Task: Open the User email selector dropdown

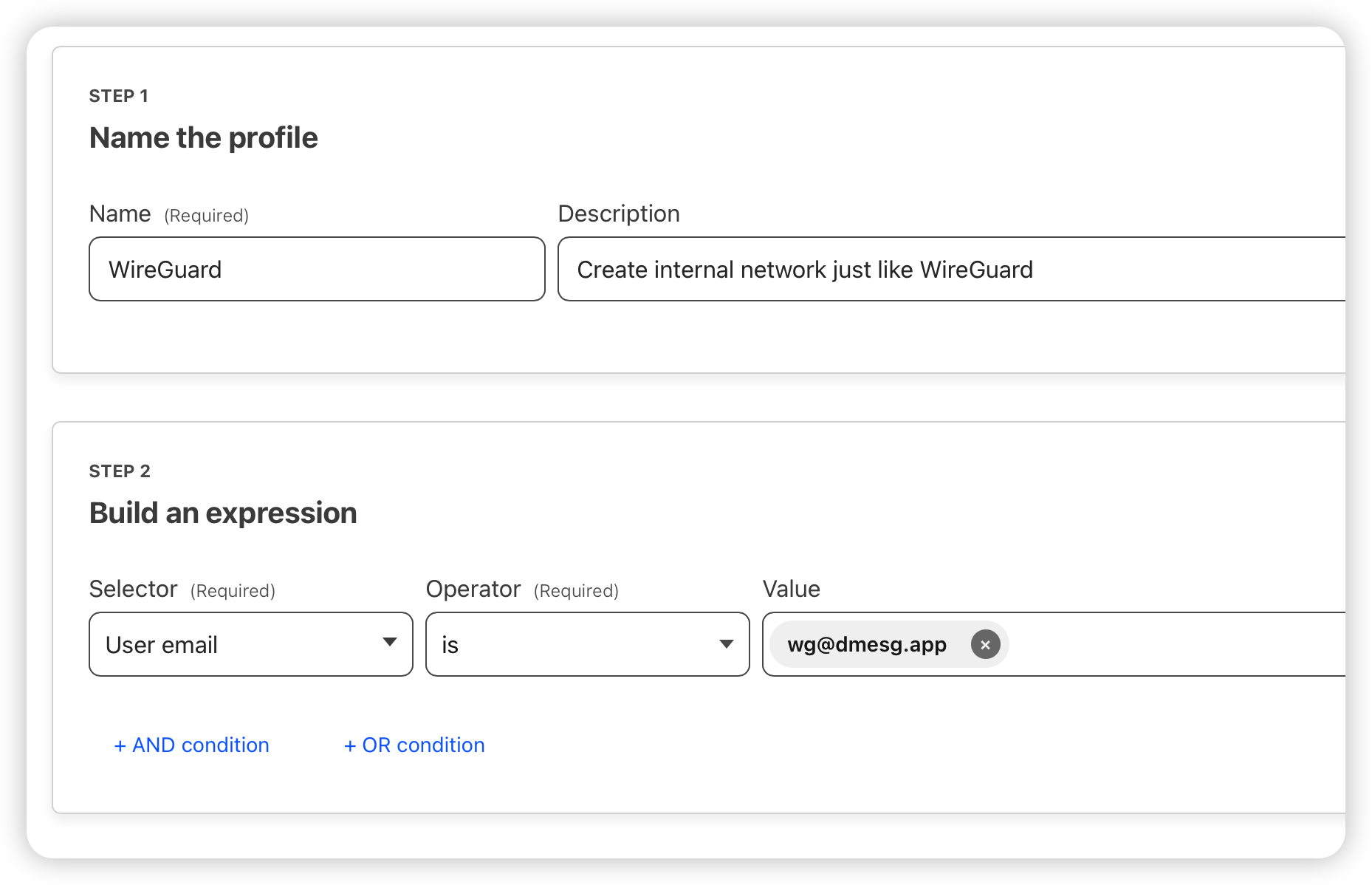Action: tap(251, 644)
